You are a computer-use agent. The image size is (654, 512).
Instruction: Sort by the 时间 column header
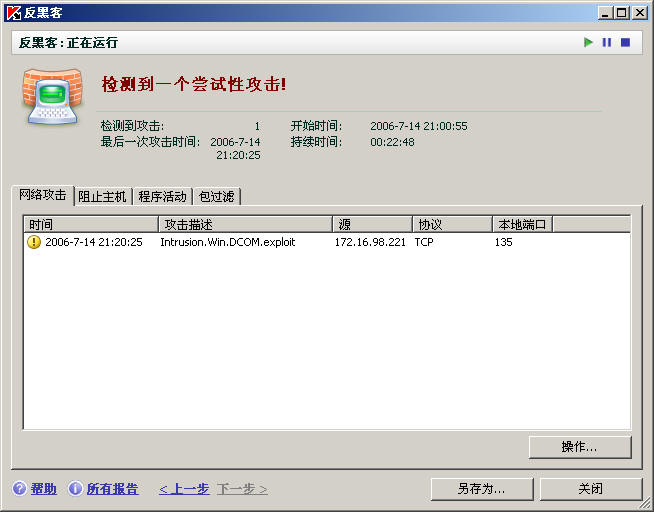91,224
